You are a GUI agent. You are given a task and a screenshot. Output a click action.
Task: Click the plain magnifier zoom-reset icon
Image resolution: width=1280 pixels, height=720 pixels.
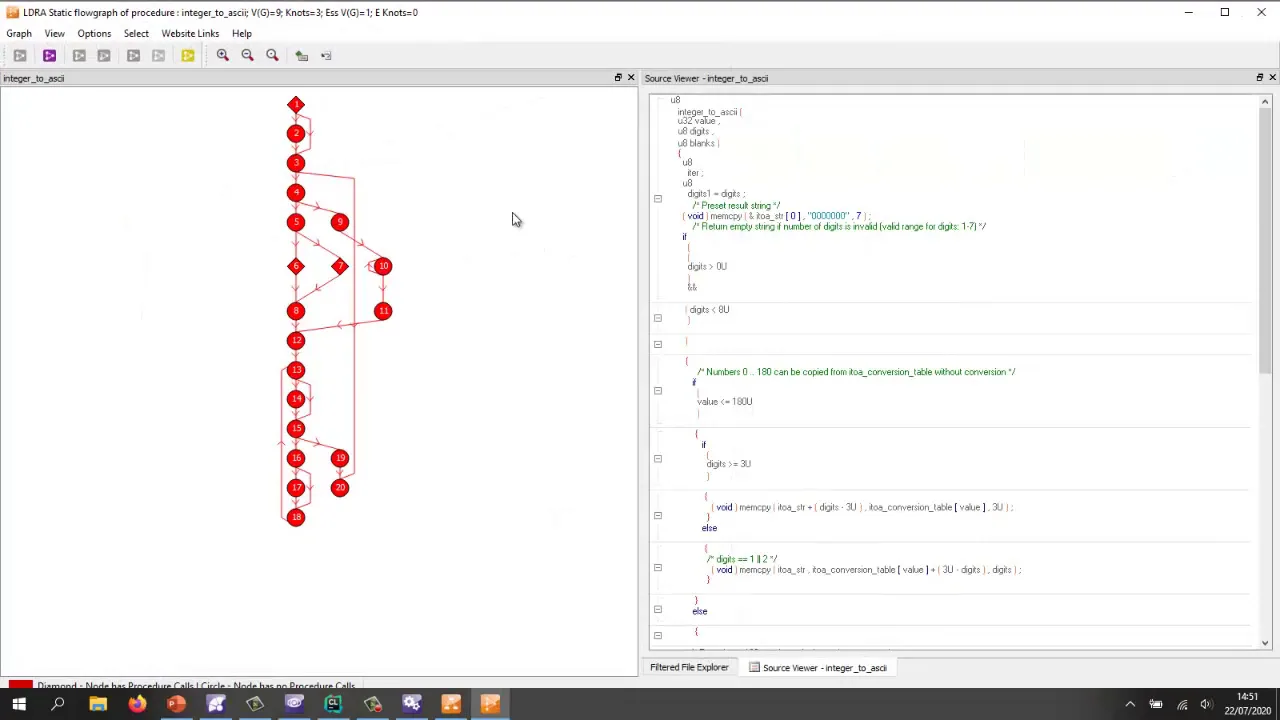(272, 55)
